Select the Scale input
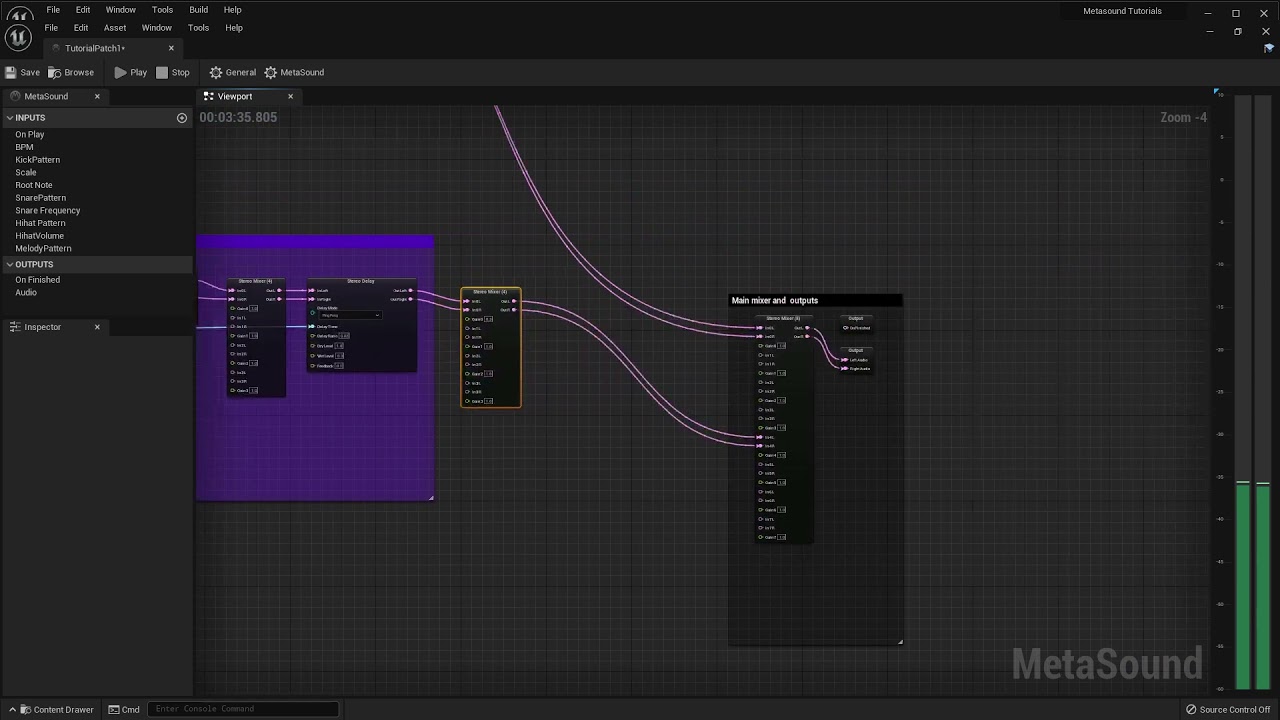 pos(26,172)
